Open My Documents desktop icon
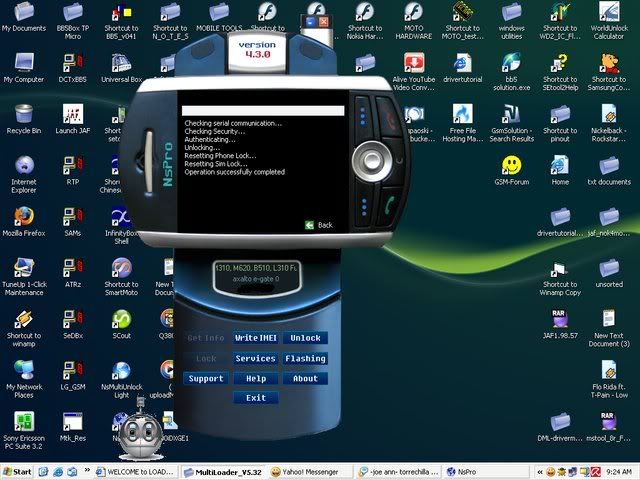This screenshot has width=640, height=480. click(24, 16)
